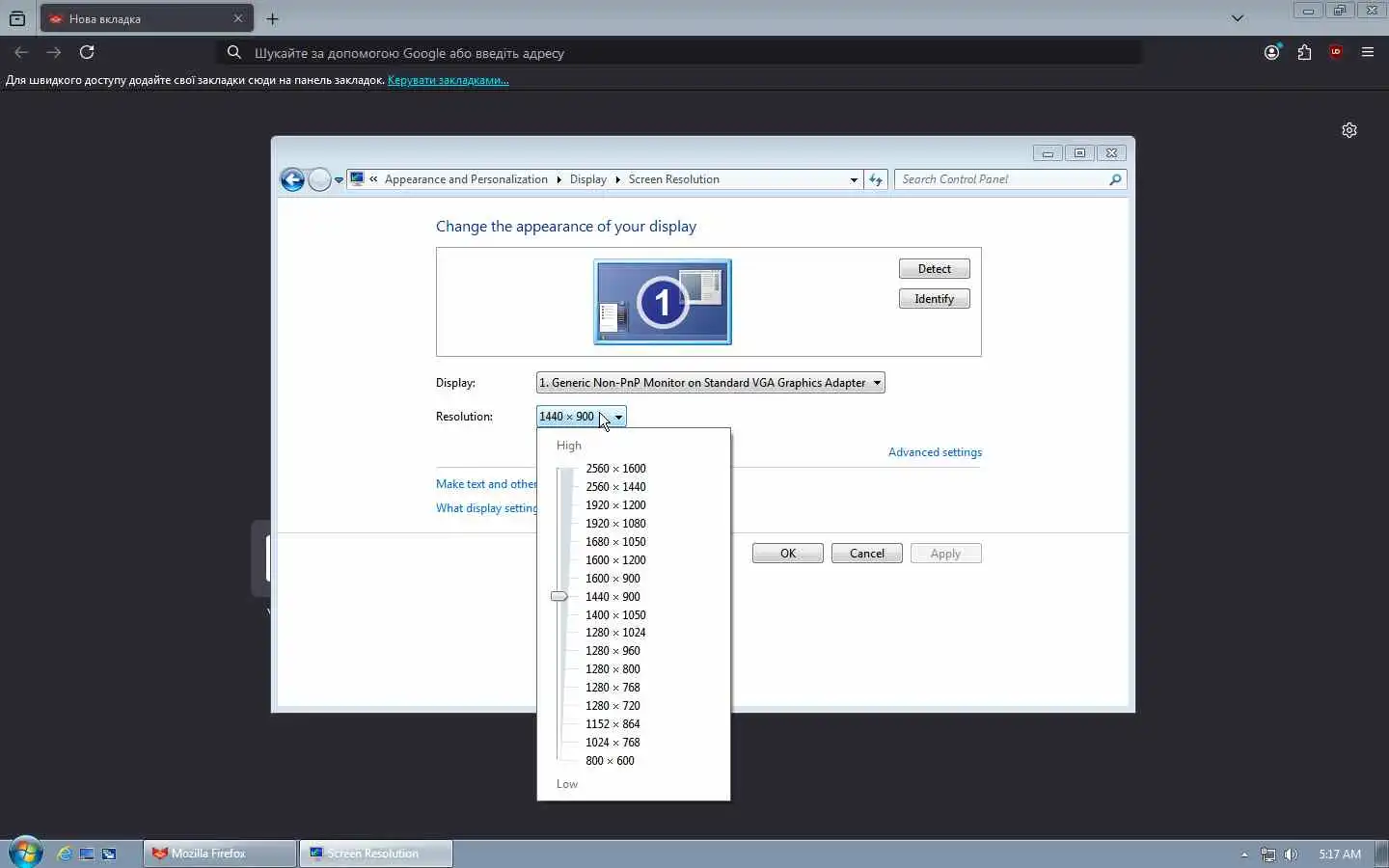The height and width of the screenshot is (868, 1389).
Task: Choose 800 × 600 resolution
Action: [x=610, y=761]
